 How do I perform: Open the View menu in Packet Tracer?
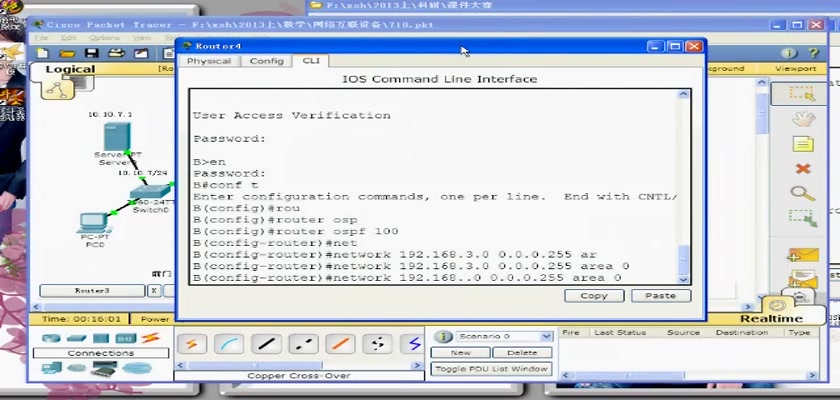(x=141, y=38)
